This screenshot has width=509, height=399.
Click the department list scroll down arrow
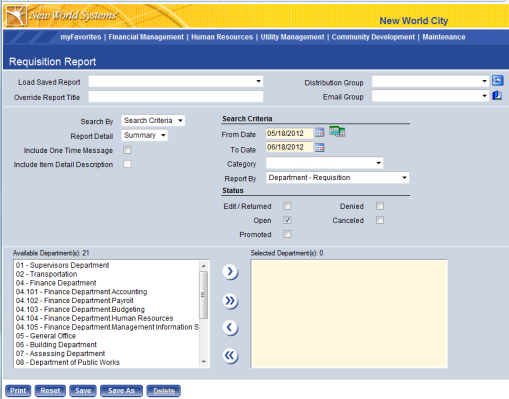203,362
